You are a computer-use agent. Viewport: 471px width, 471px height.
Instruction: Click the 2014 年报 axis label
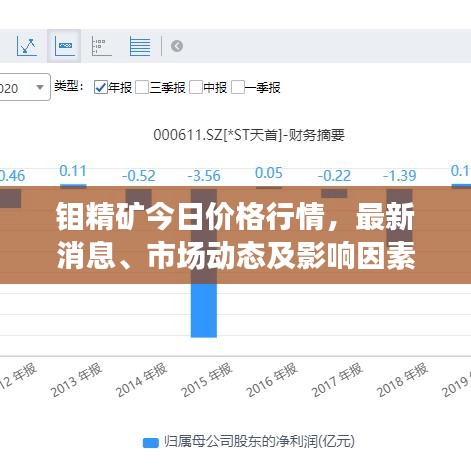142,380
